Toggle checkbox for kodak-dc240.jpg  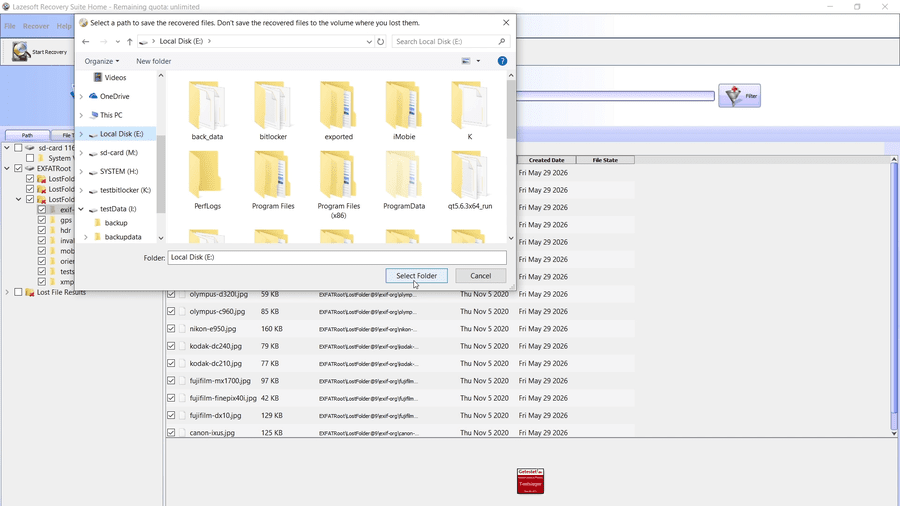coord(171,346)
